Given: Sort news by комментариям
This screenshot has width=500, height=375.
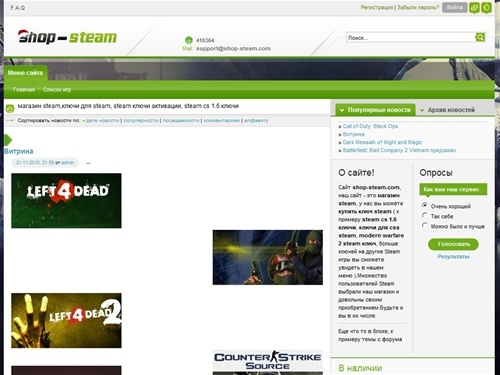Looking at the screenshot, I should (x=222, y=120).
